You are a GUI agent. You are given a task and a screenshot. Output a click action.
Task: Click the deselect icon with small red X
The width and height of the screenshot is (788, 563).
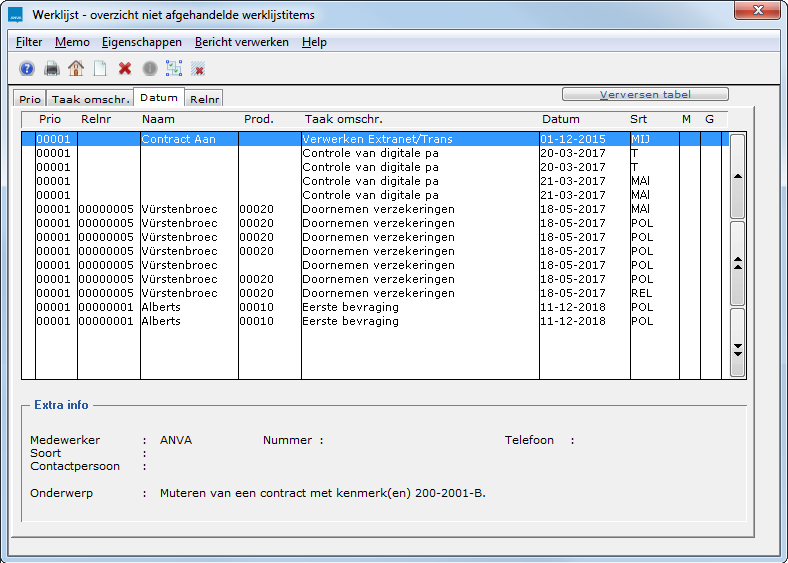pyautogui.click(x=198, y=69)
